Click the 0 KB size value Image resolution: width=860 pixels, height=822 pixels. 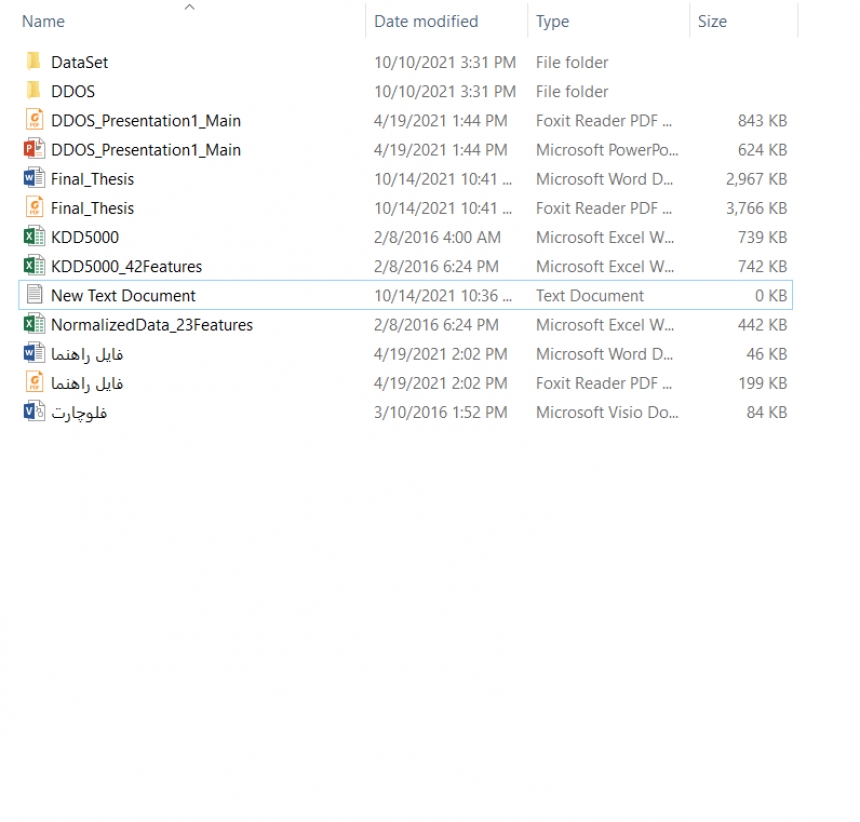tap(771, 296)
